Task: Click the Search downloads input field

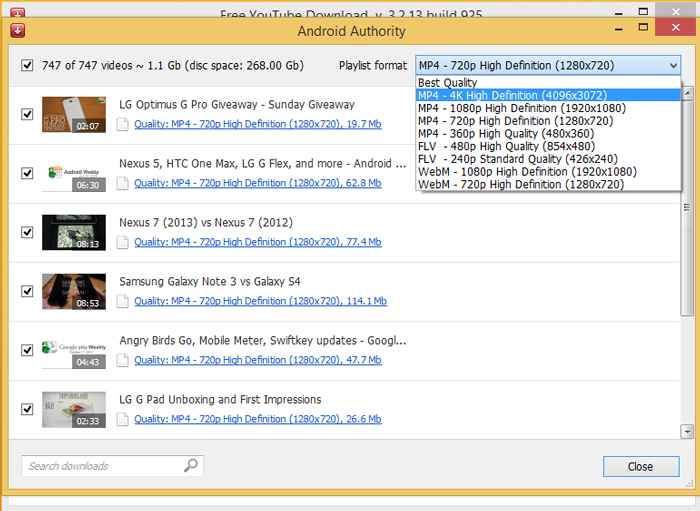Action: (x=112, y=466)
